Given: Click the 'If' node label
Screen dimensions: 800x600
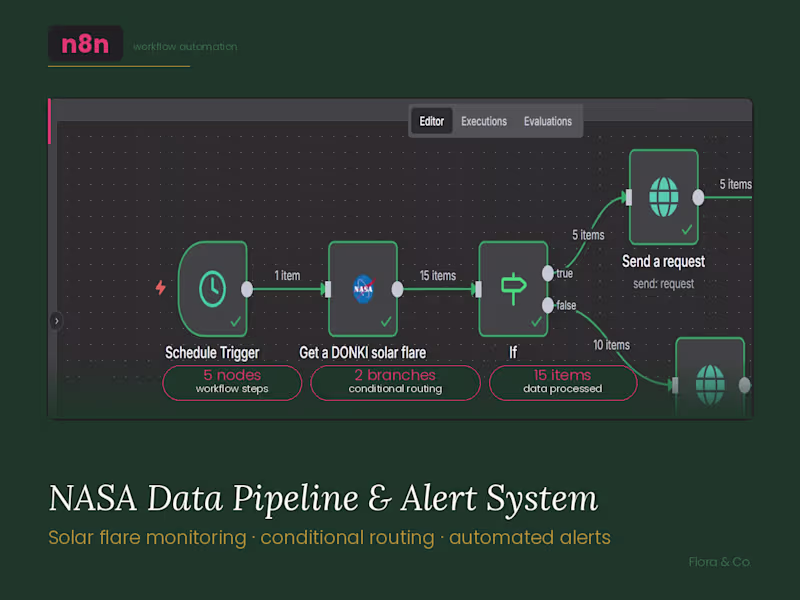Looking at the screenshot, I should coord(513,353).
